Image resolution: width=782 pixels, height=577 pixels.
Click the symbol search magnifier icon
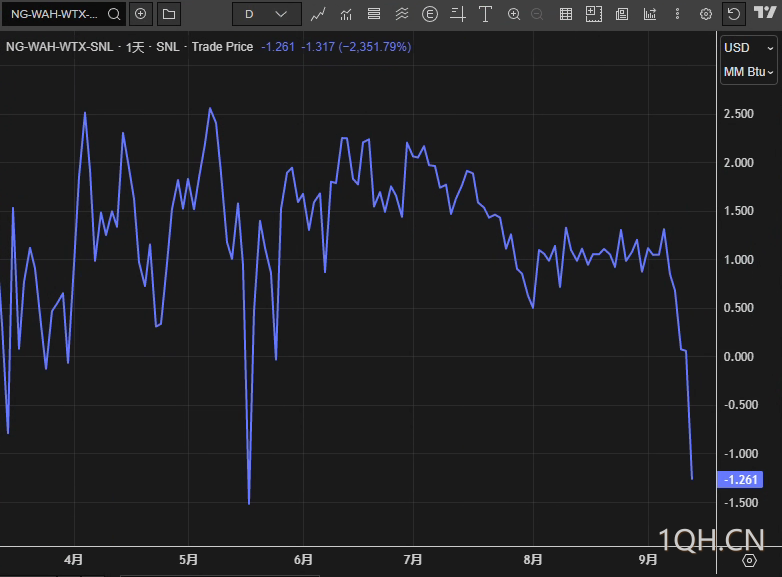point(114,14)
